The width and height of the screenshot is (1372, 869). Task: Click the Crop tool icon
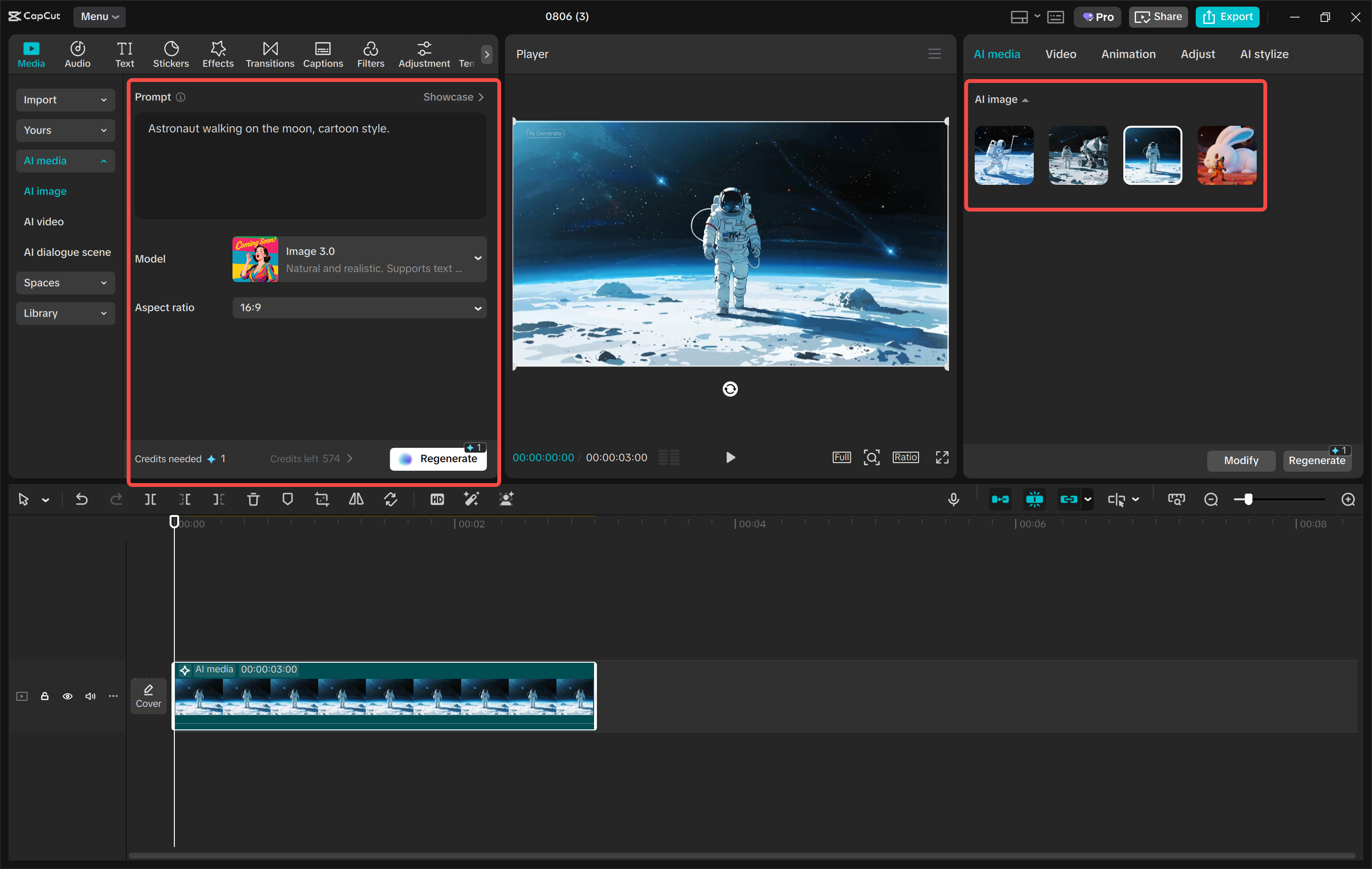(322, 500)
